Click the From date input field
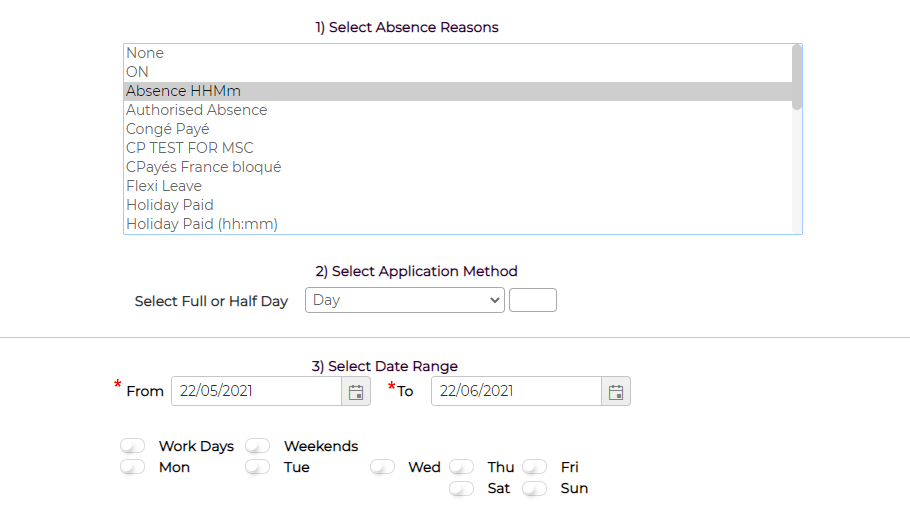 [257, 392]
